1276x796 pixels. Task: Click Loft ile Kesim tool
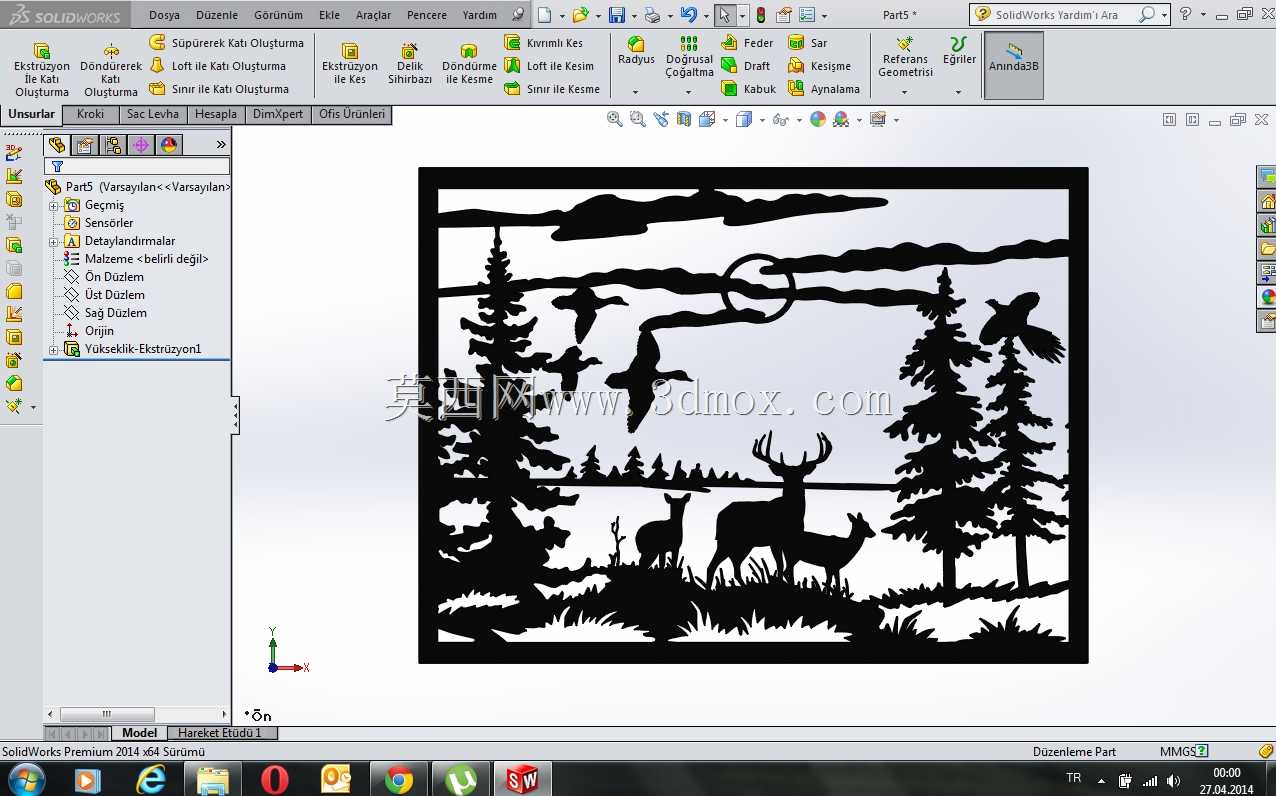pyautogui.click(x=548, y=66)
